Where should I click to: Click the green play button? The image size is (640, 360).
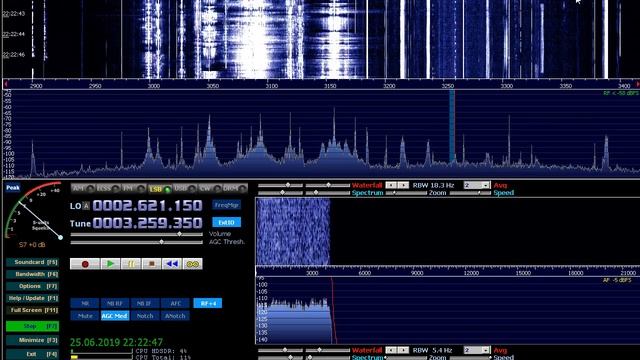tap(110, 264)
